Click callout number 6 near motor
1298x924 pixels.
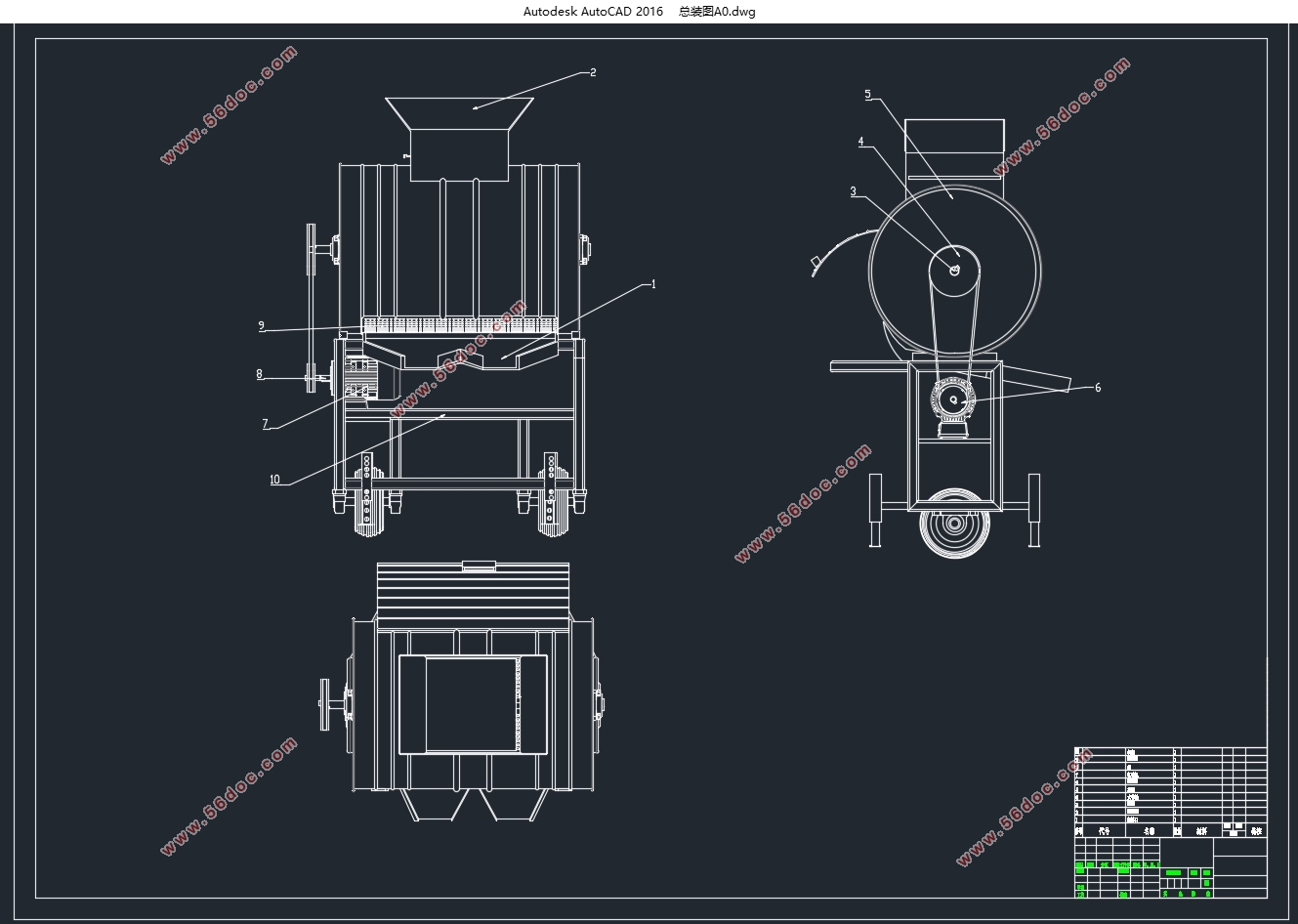[1098, 388]
